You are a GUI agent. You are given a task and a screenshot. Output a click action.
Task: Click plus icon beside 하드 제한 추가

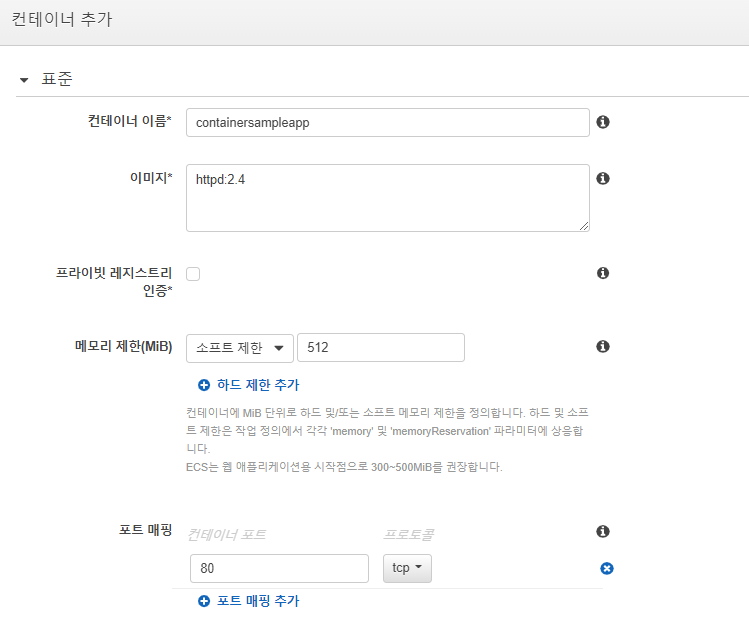pos(204,385)
